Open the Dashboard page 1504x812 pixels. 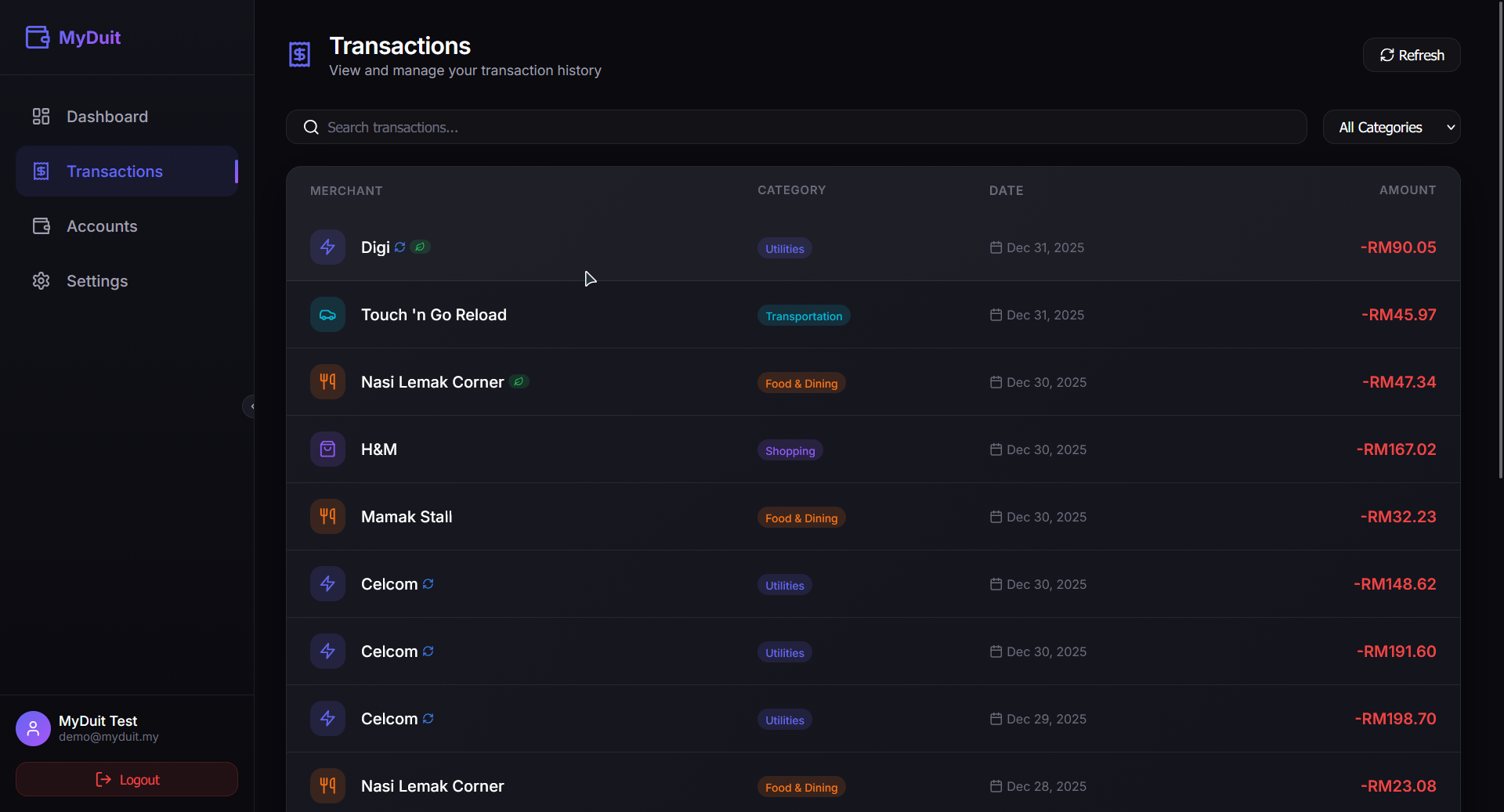click(107, 117)
